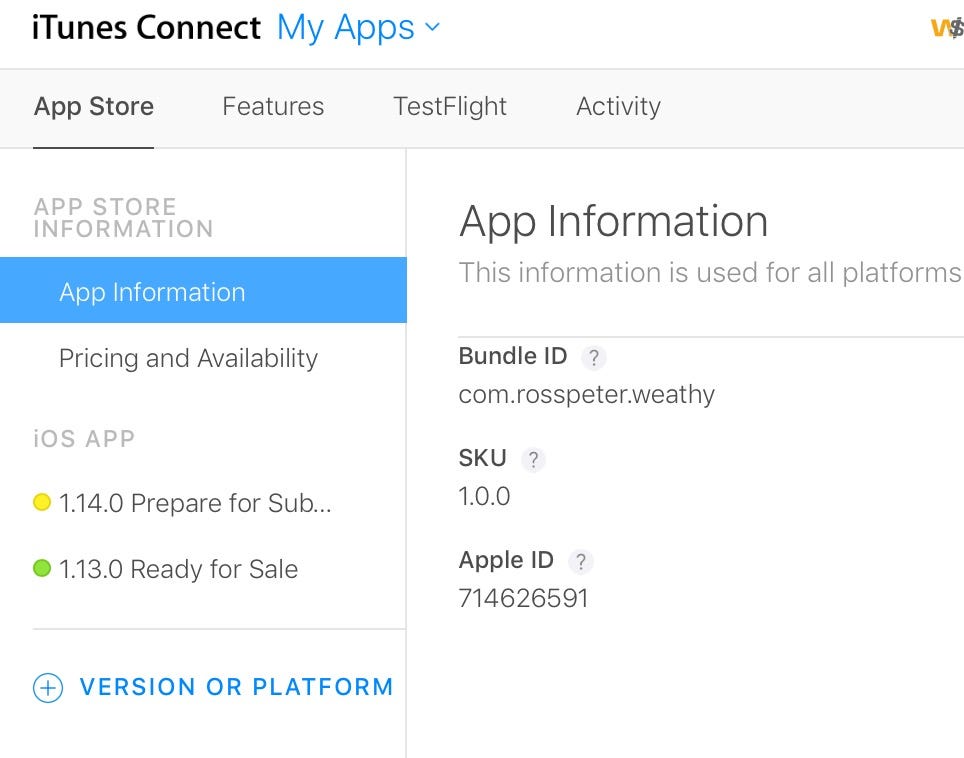This screenshot has height=758, width=964.
Task: Expand the My Apps chevron arrow
Action: tap(433, 28)
